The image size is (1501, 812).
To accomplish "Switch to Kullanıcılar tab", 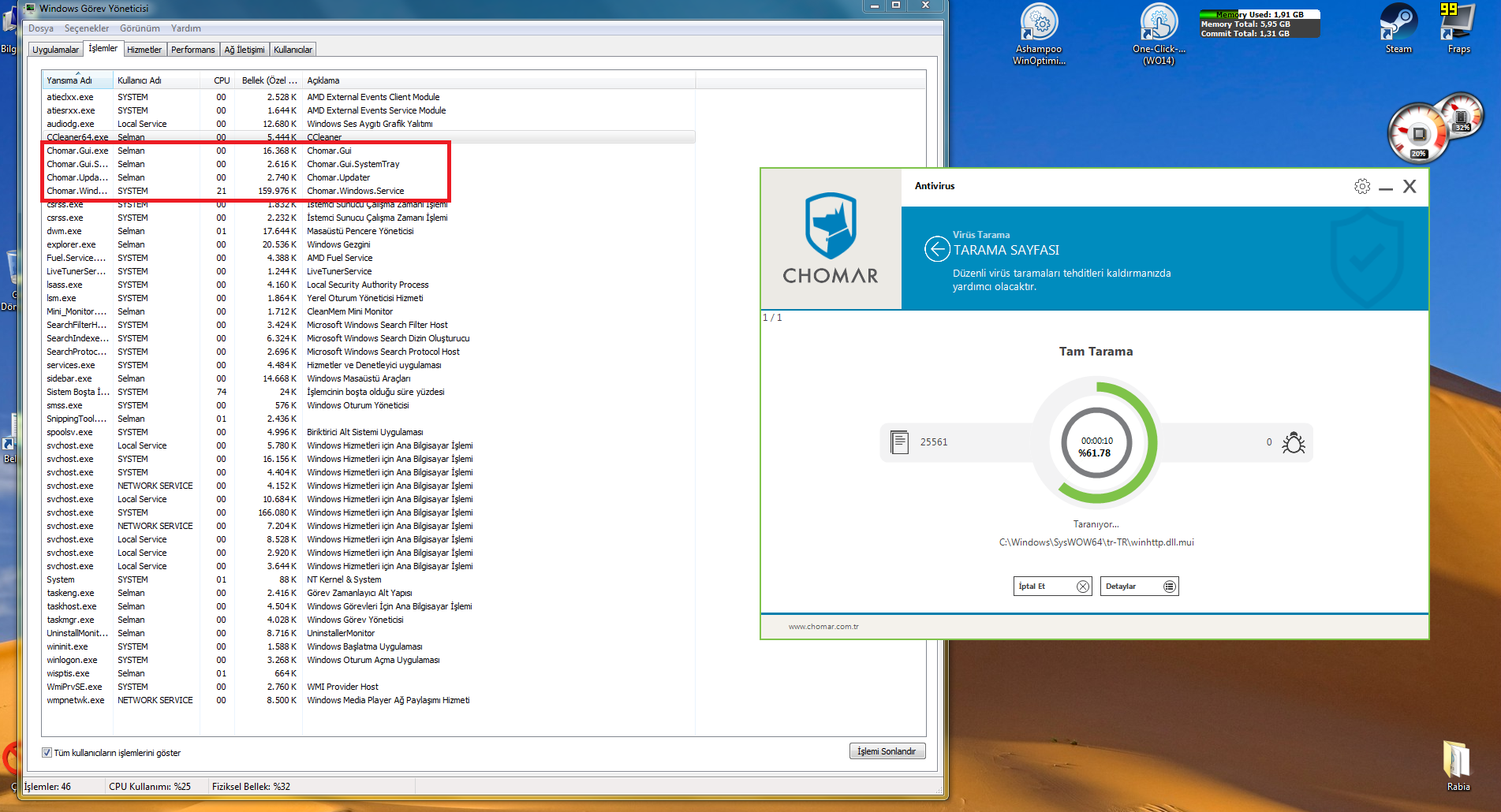I will pos(293,50).
